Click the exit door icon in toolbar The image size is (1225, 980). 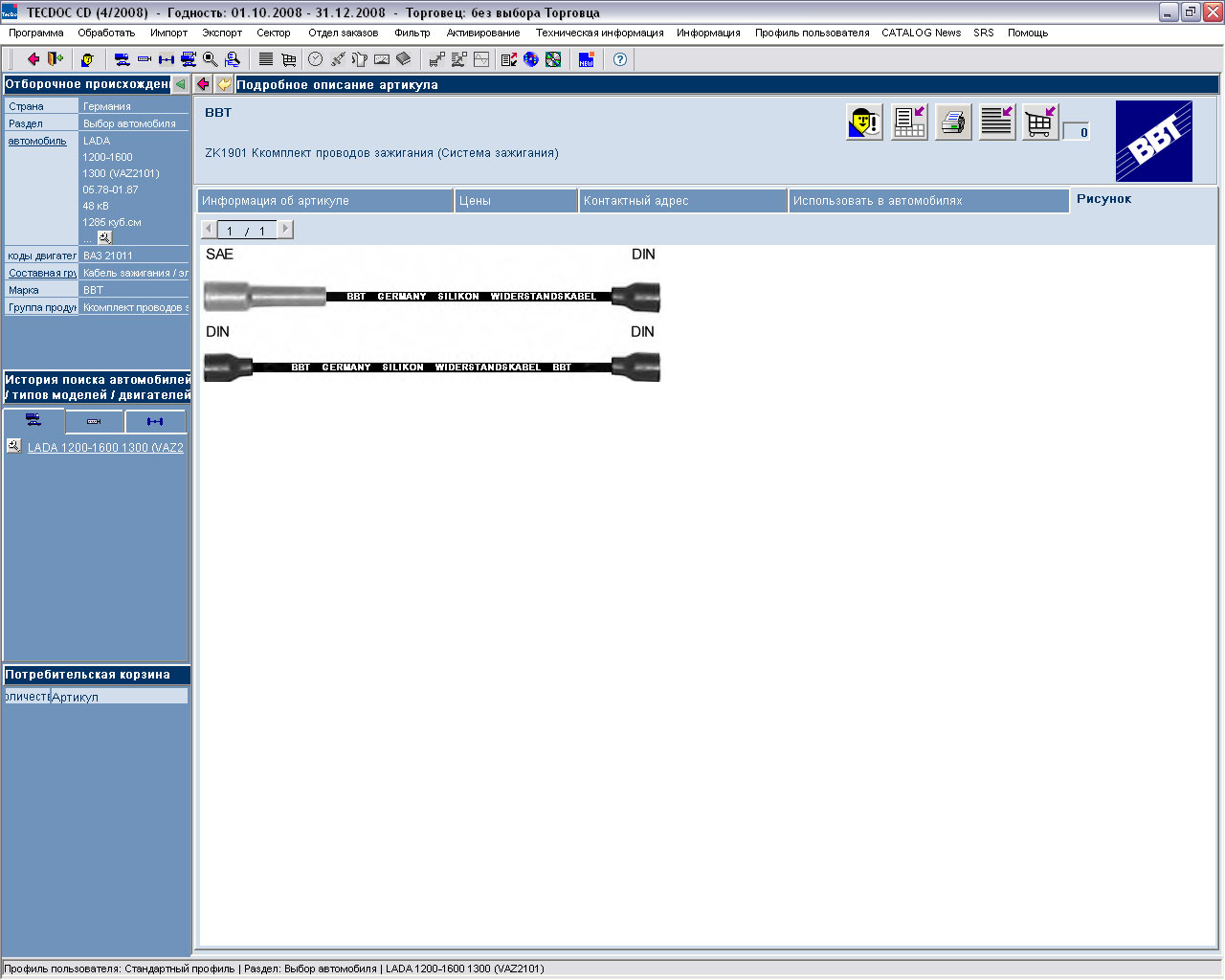[56, 59]
